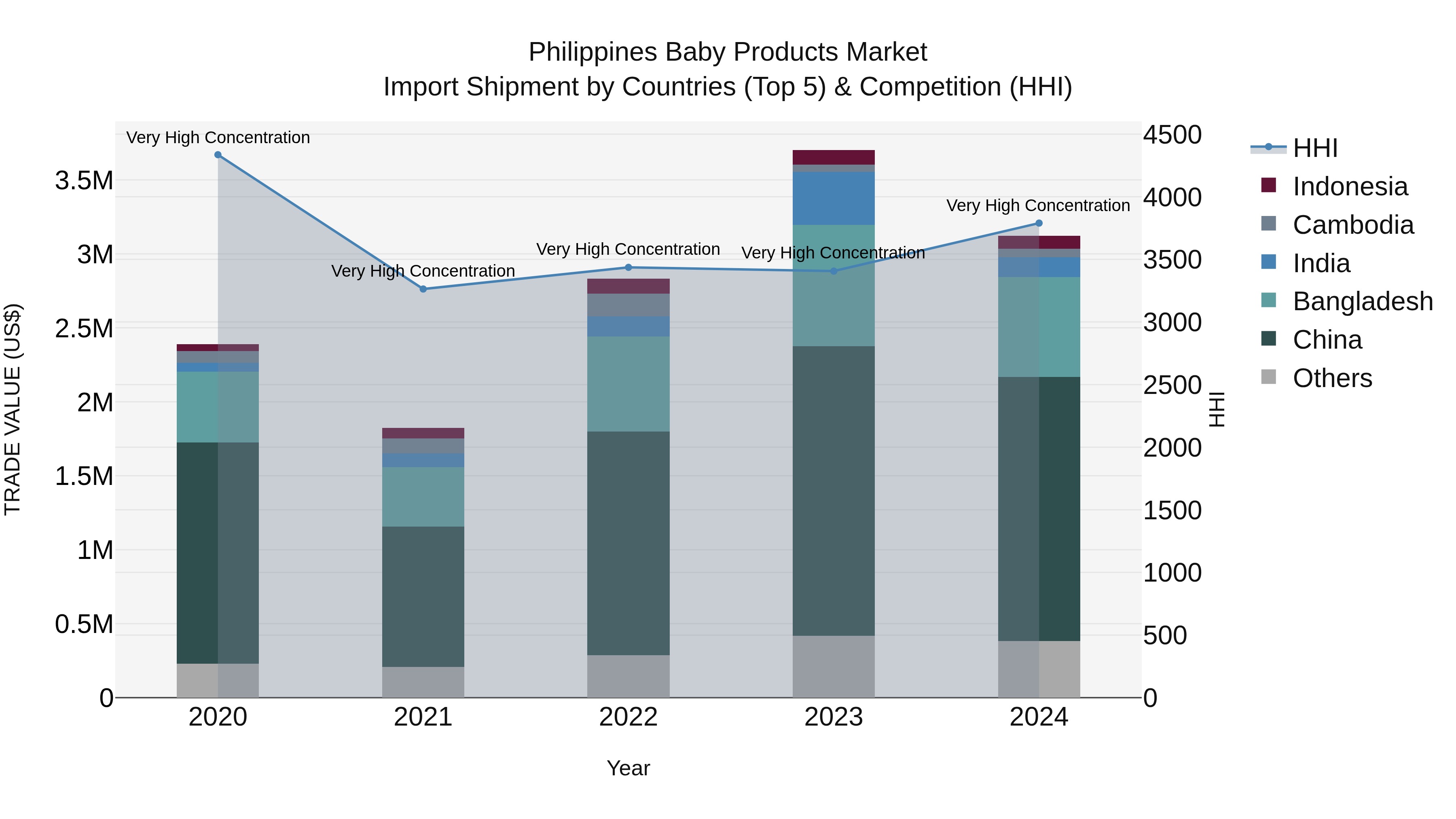Click the Philippines Baby Products Market title
The image size is (1456, 819).
(728, 52)
